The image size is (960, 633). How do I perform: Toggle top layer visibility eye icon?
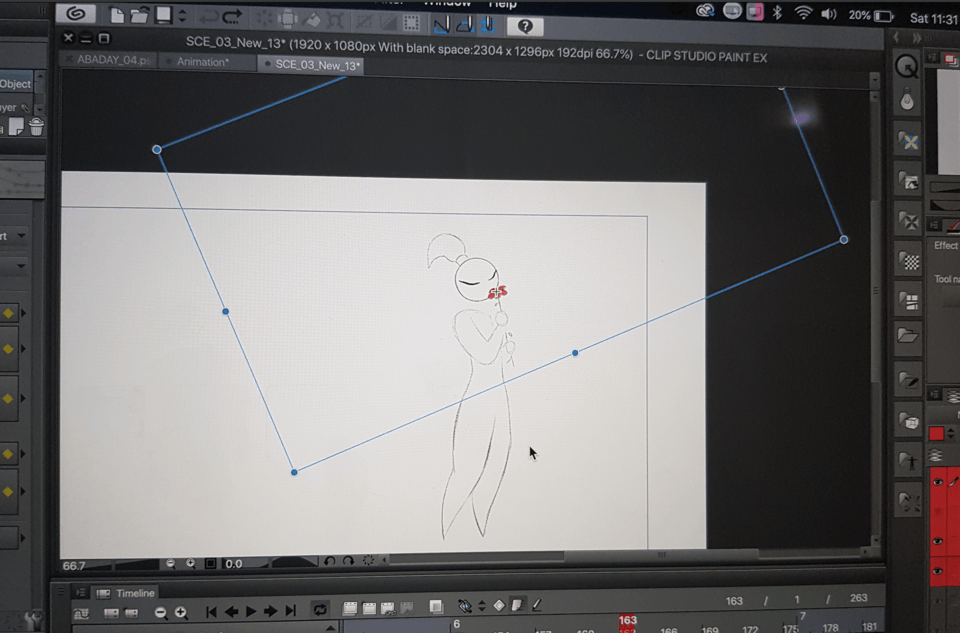click(938, 482)
